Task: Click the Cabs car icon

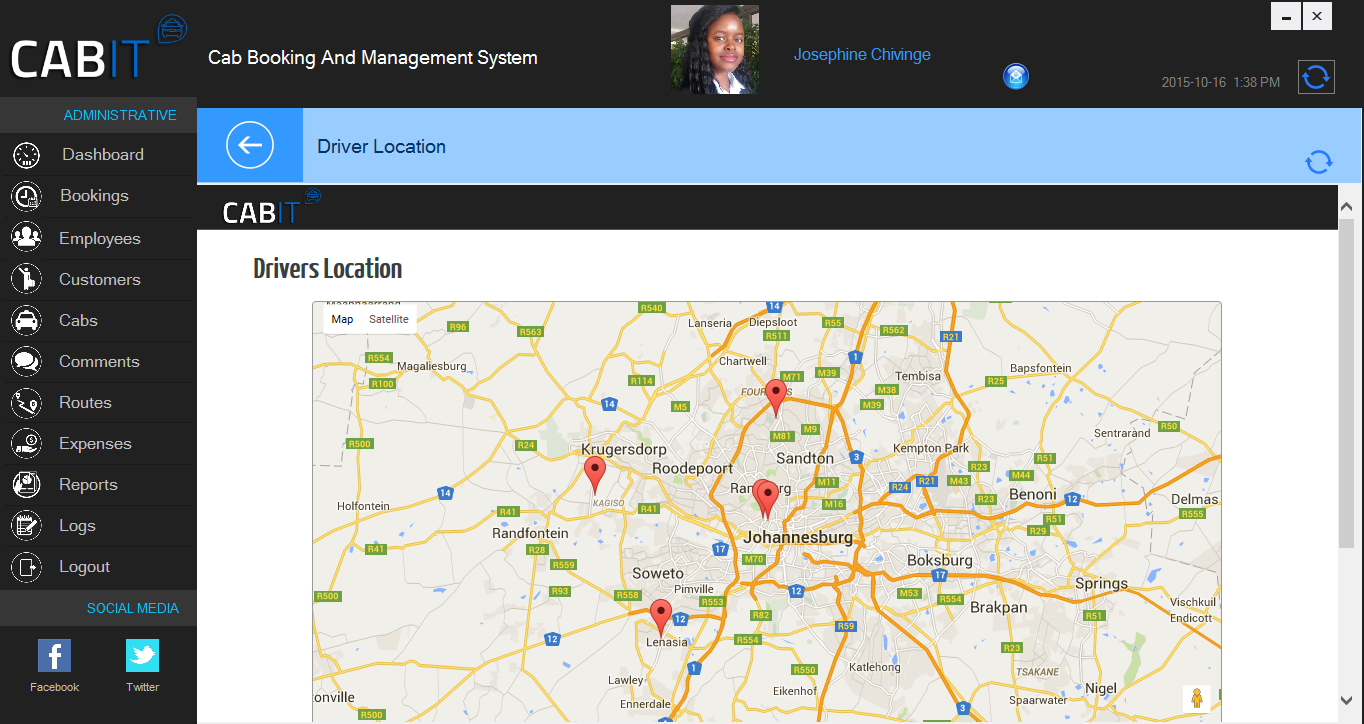Action: 26,320
